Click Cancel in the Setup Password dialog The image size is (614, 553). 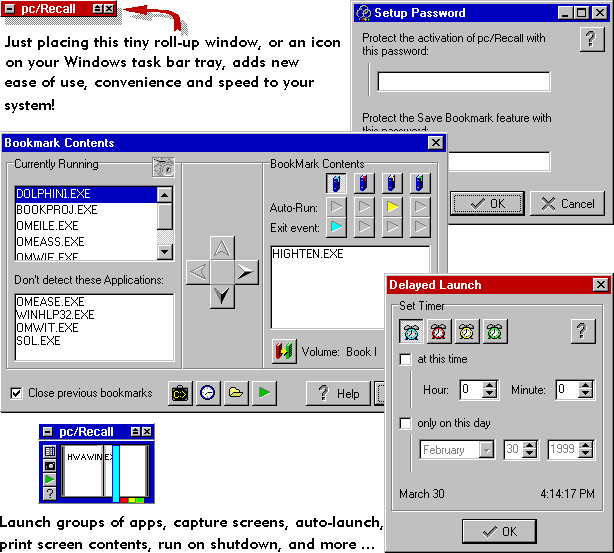[x=567, y=204]
